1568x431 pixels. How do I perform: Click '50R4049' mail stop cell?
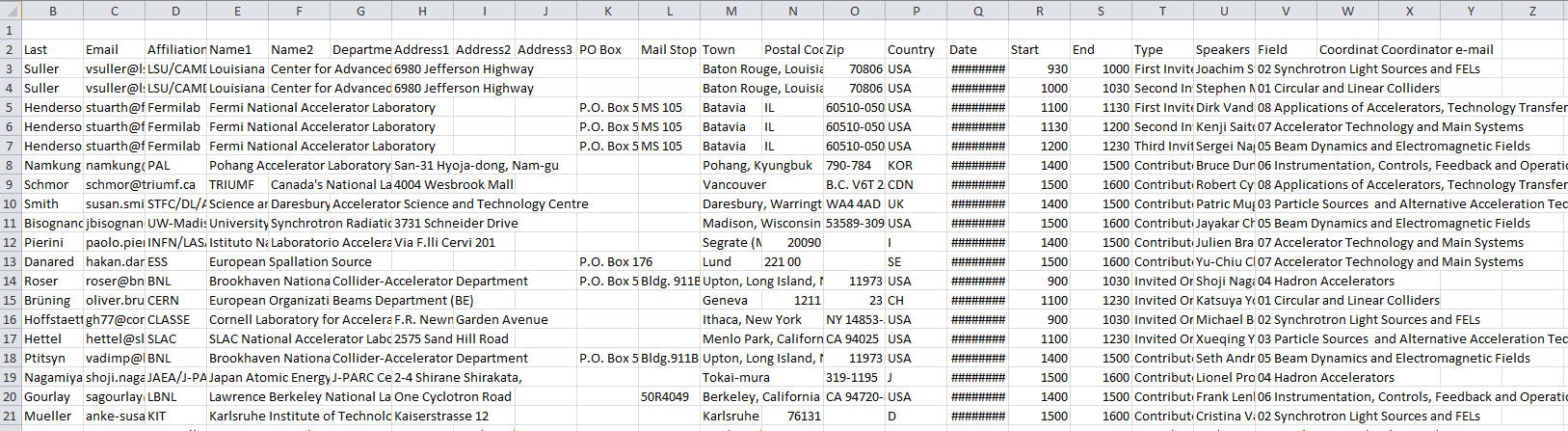pyautogui.click(x=669, y=396)
